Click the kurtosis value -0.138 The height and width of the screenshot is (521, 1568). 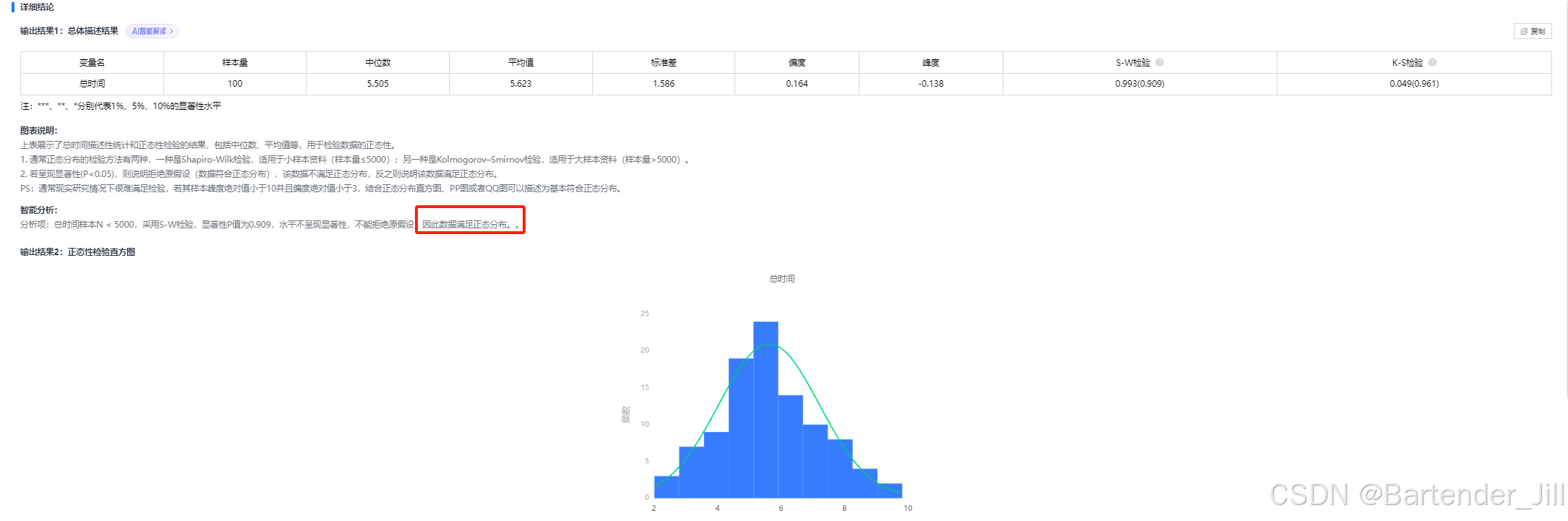(931, 84)
